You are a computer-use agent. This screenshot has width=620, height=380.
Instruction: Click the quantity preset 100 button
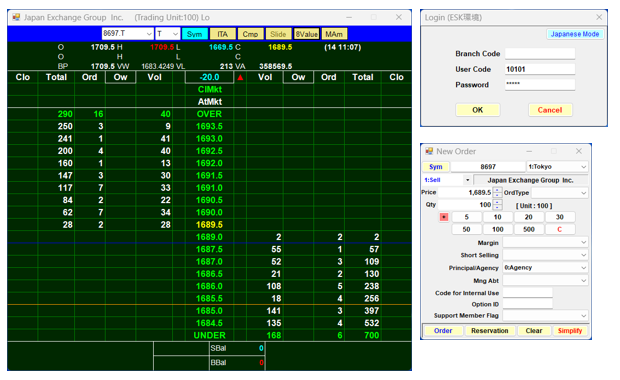click(x=497, y=229)
